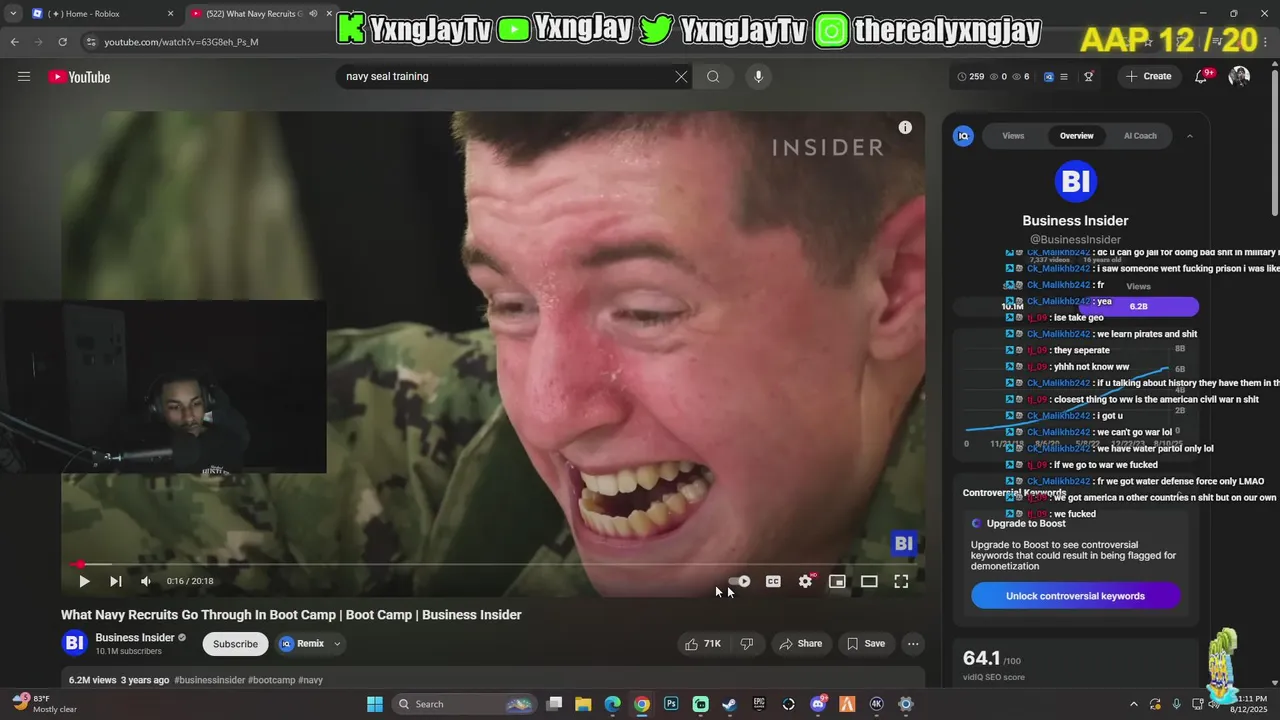This screenshot has width=1280, height=720.
Task: Open more actions (three dots) under video
Action: point(913,644)
